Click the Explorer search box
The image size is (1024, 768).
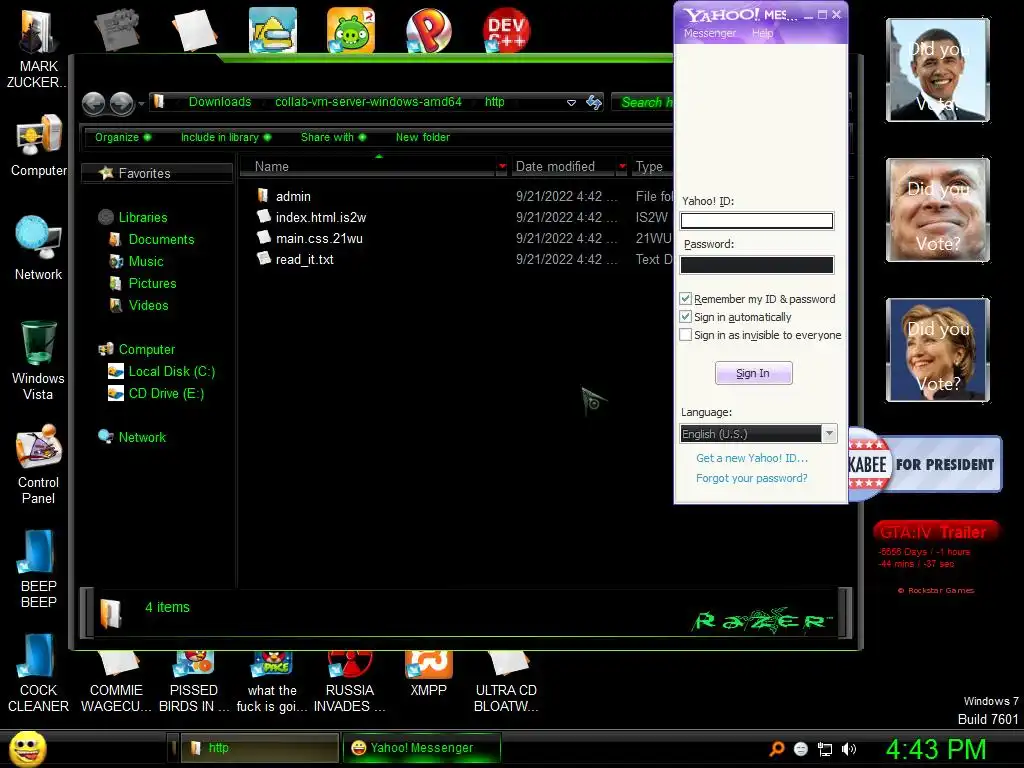point(643,103)
